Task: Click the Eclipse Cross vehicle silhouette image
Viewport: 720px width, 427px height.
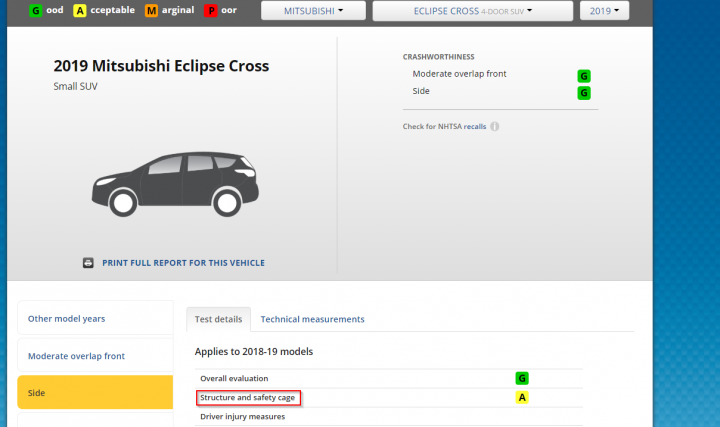Action: [175, 184]
